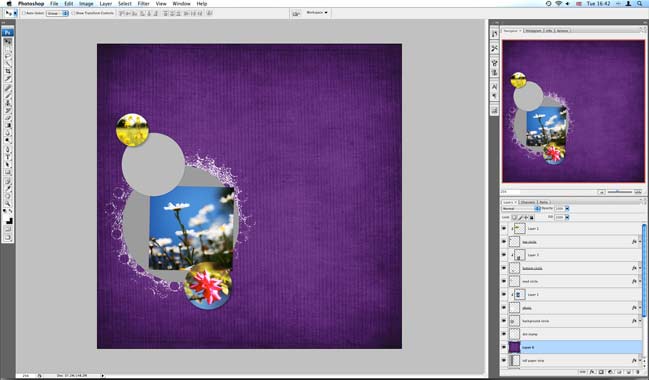The height and width of the screenshot is (380, 649).
Task: Open the Paragraph panel dock icon
Action: pyautogui.click(x=494, y=96)
